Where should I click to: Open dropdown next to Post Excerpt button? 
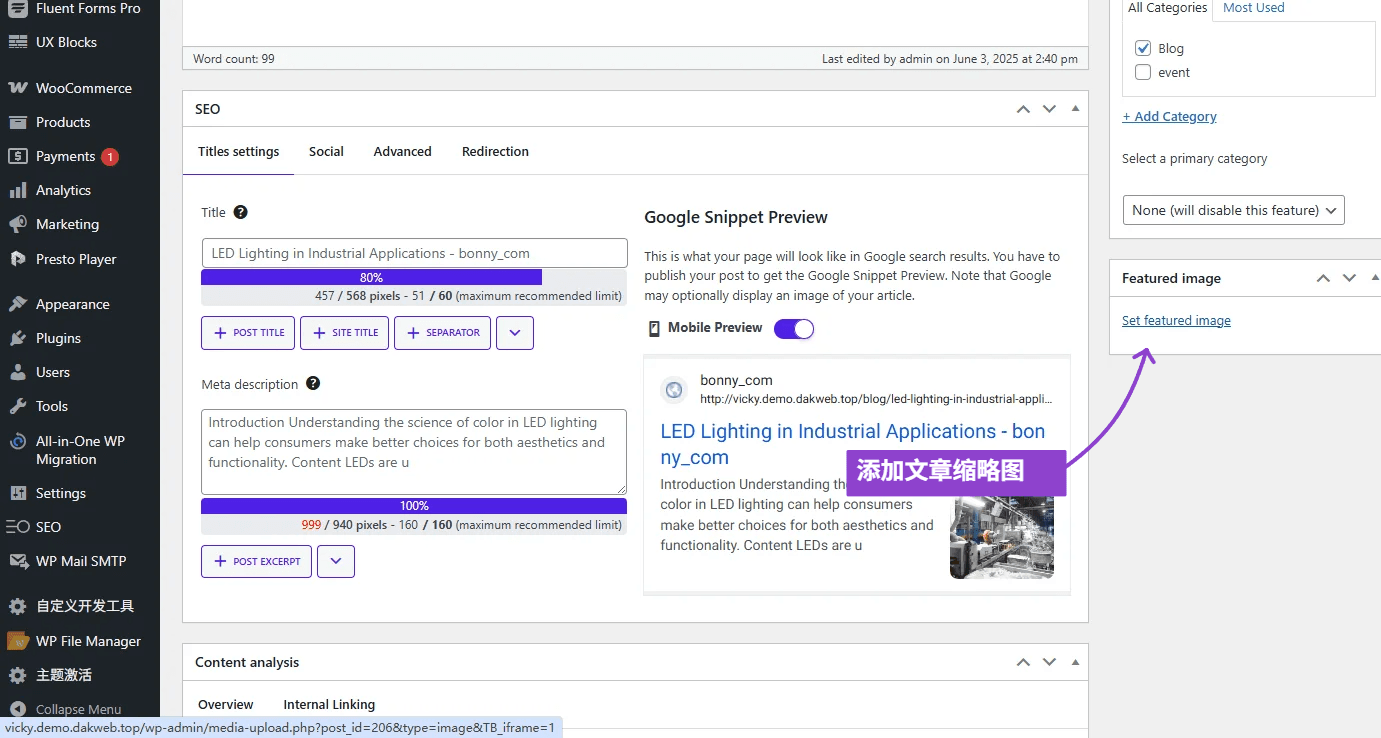point(336,562)
